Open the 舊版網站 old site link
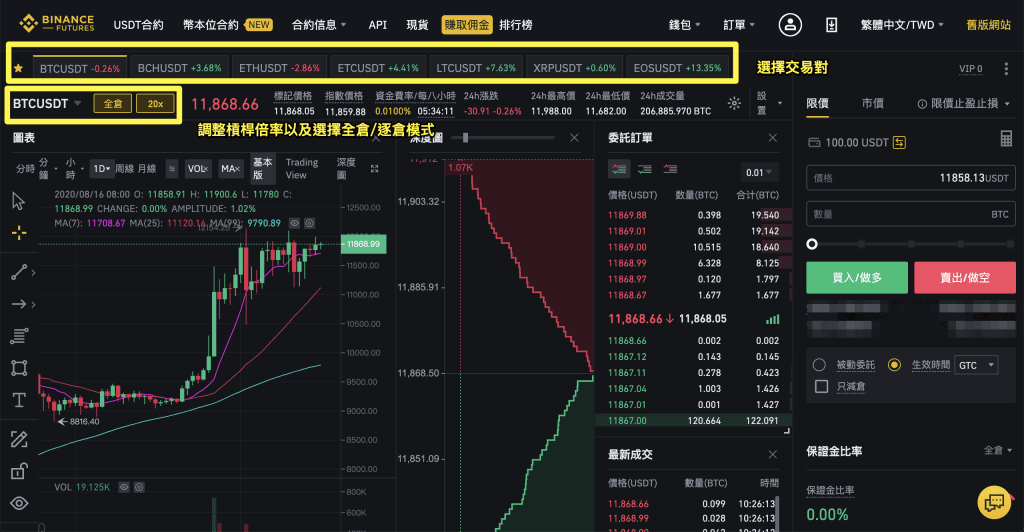 pos(988,25)
